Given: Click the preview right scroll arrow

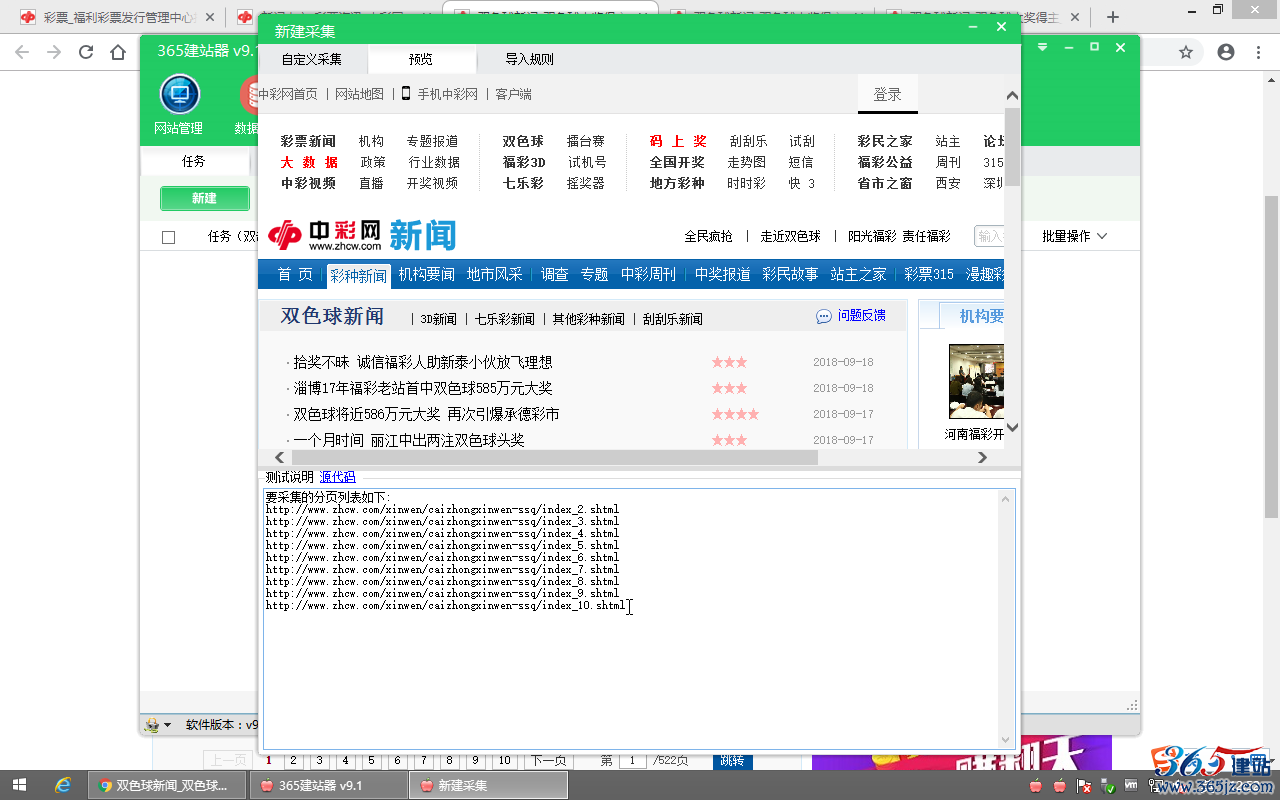Looking at the screenshot, I should [982, 457].
